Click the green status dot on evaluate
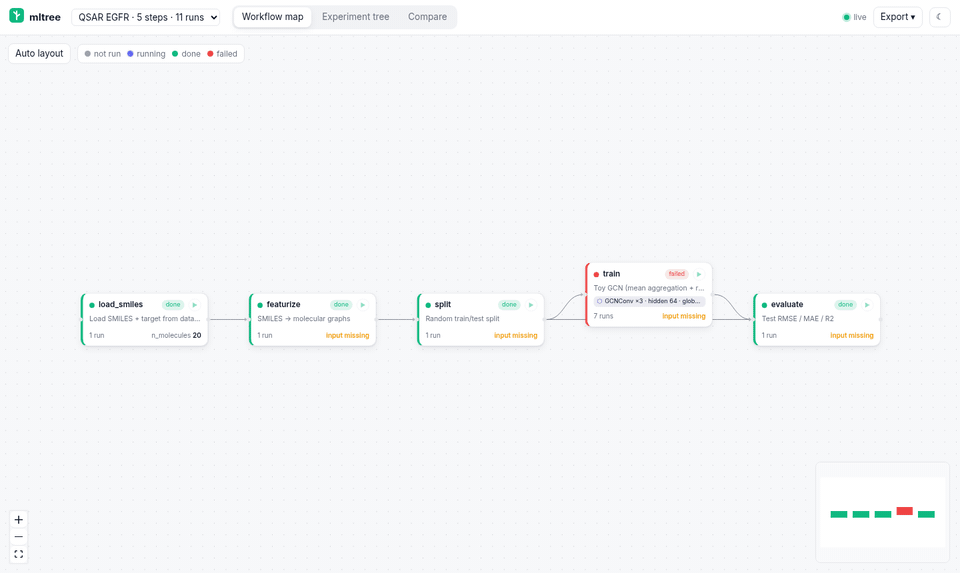The image size is (960, 573). (x=764, y=305)
